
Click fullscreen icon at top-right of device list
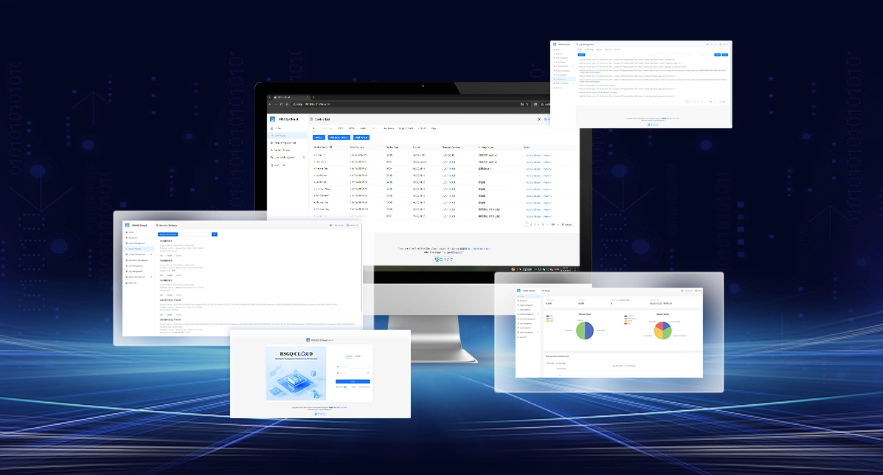pos(540,119)
